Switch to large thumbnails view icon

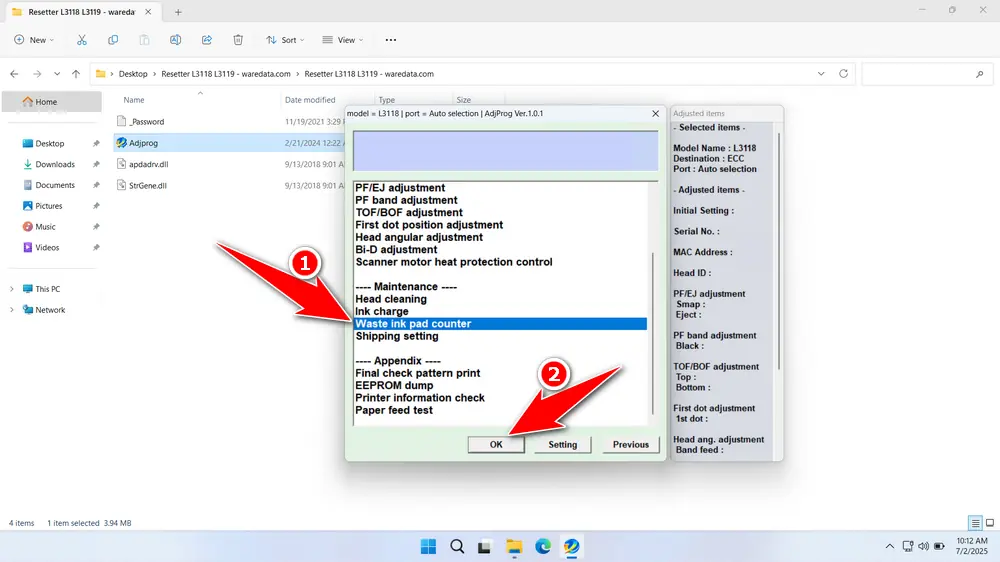[x=990, y=523]
